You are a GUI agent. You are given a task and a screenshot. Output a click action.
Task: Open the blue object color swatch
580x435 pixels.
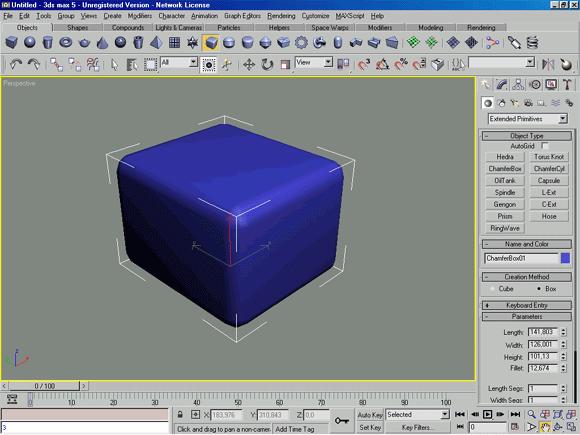point(565,258)
